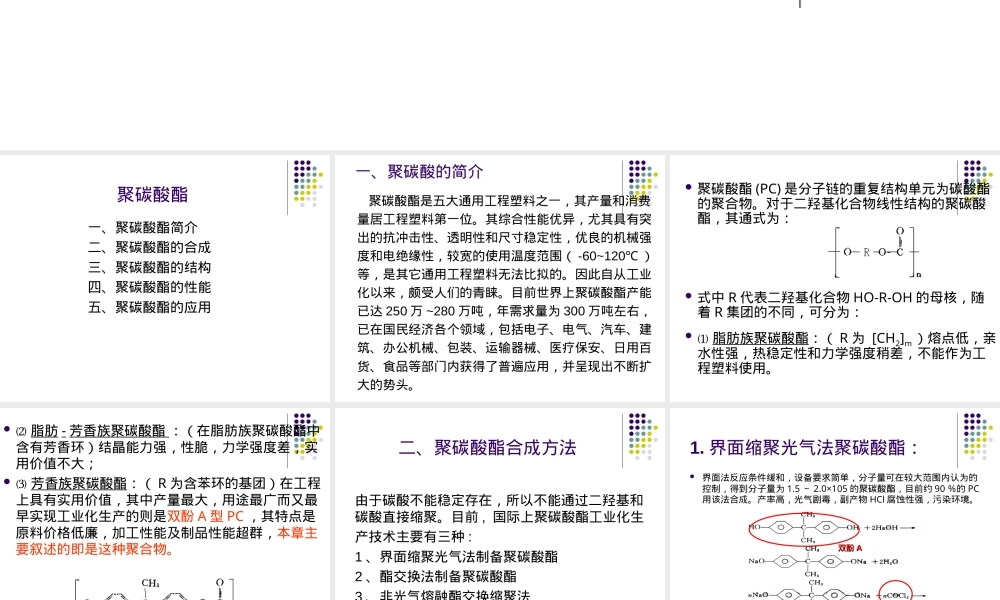Select outline entry 二、聚碳酸酯的合成
1000x600 pixels.
[149, 247]
